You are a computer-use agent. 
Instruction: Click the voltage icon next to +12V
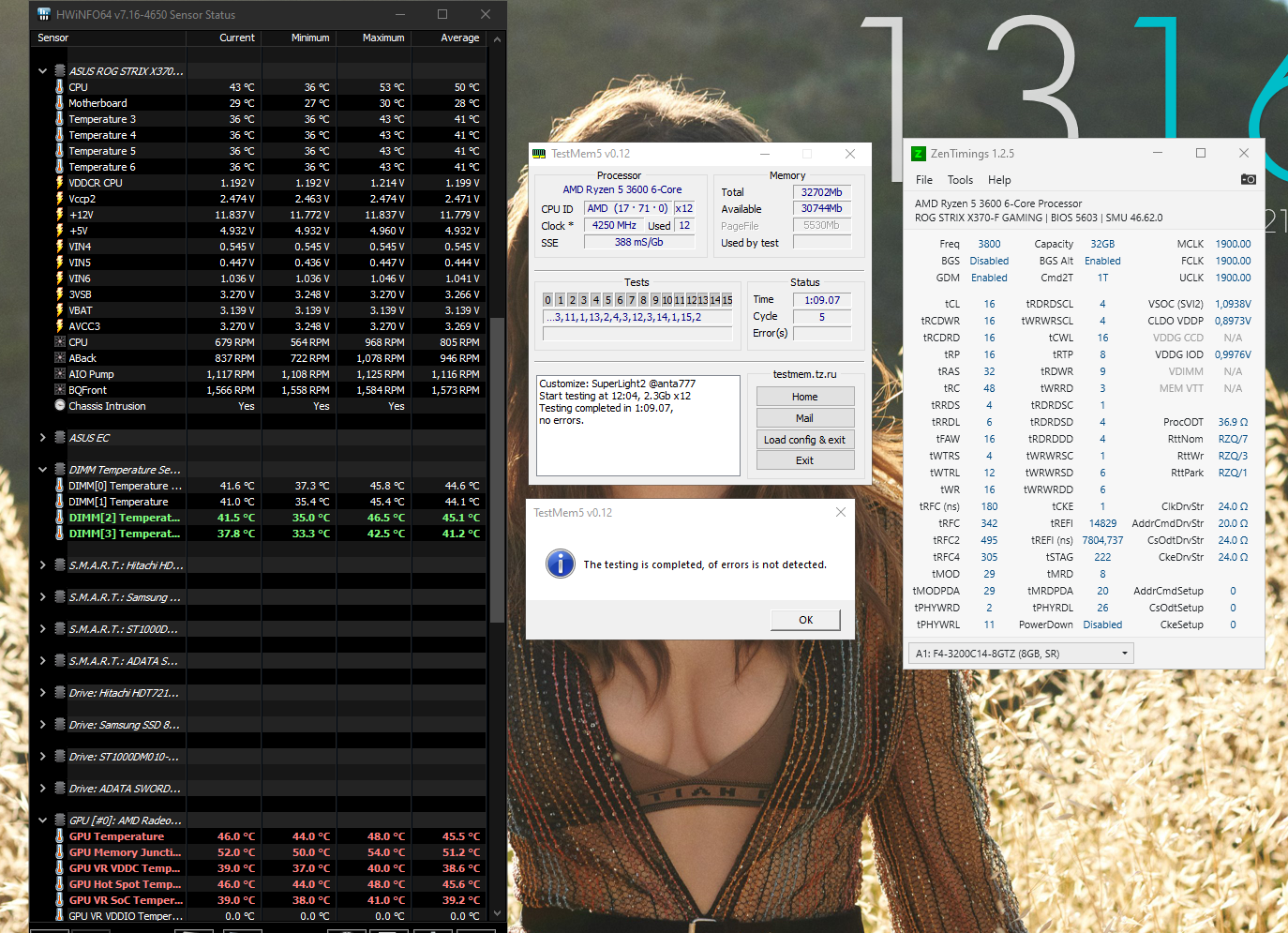[x=60, y=215]
